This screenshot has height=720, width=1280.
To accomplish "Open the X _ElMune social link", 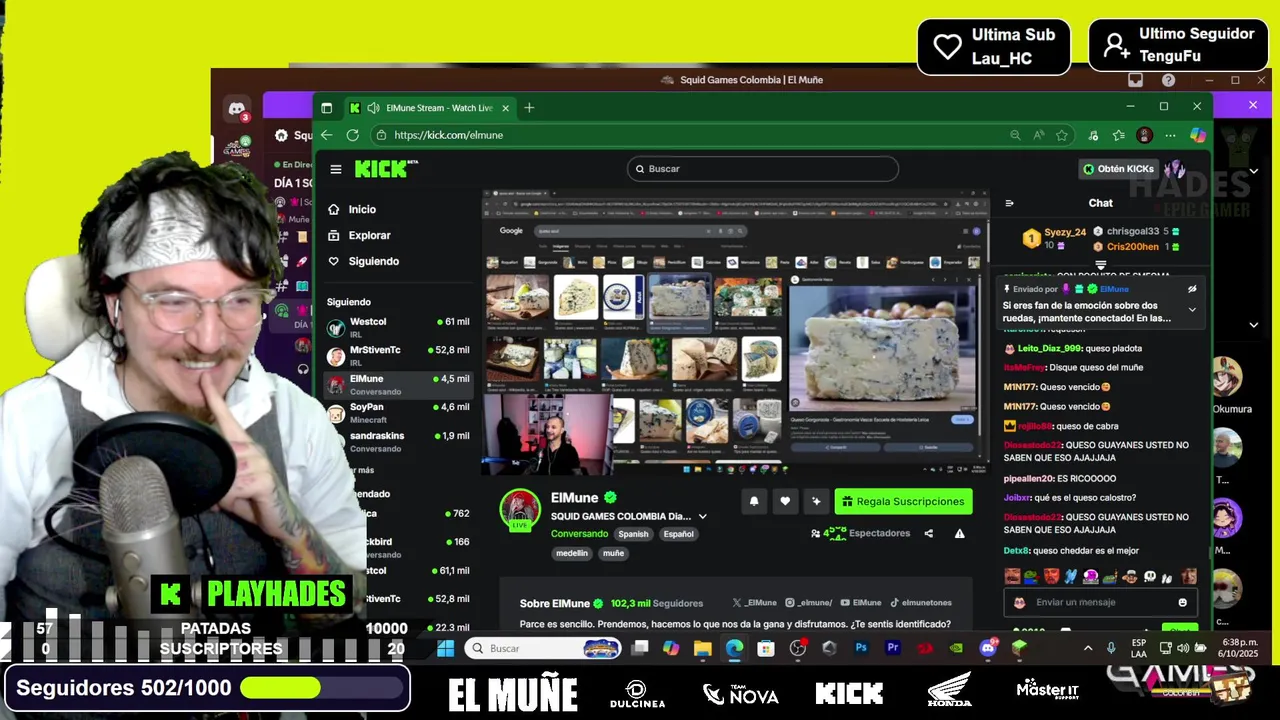I will click(755, 603).
